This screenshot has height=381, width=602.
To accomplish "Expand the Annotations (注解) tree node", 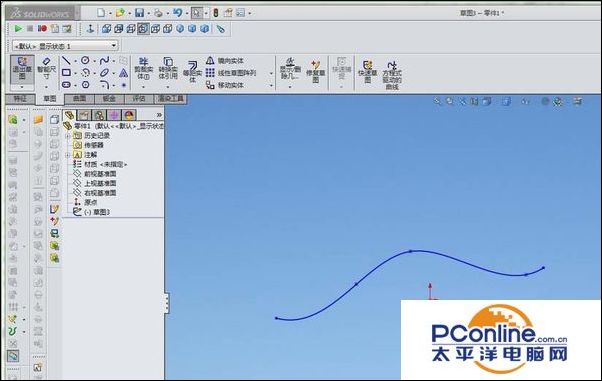I will click(x=68, y=155).
